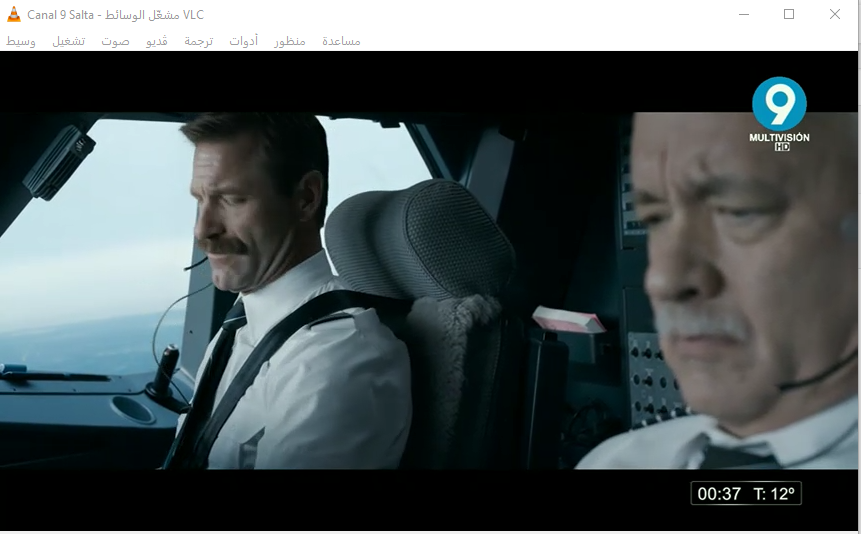Click the Canal 9 Salta window title
This screenshot has width=861, height=534.
(115, 15)
